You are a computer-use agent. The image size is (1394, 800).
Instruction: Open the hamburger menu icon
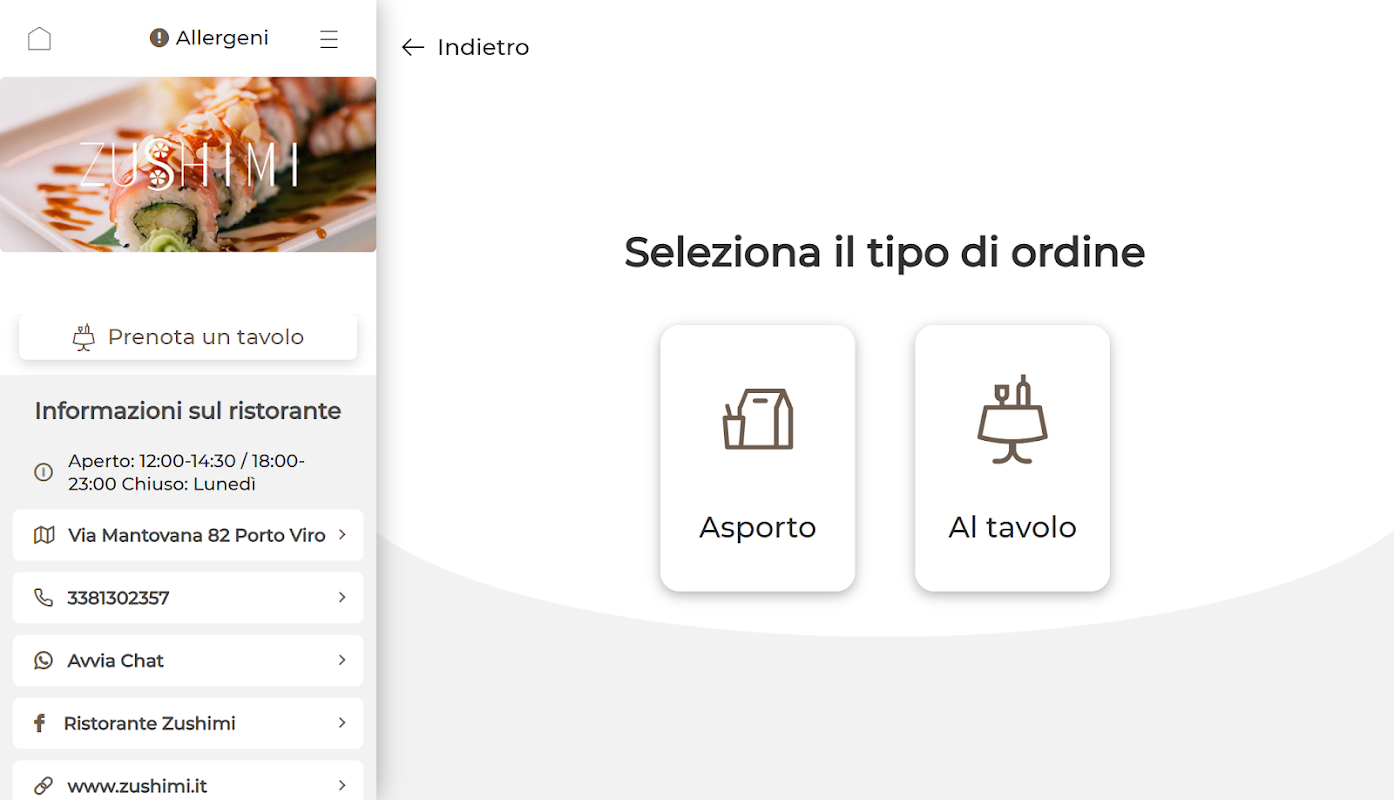tap(329, 39)
